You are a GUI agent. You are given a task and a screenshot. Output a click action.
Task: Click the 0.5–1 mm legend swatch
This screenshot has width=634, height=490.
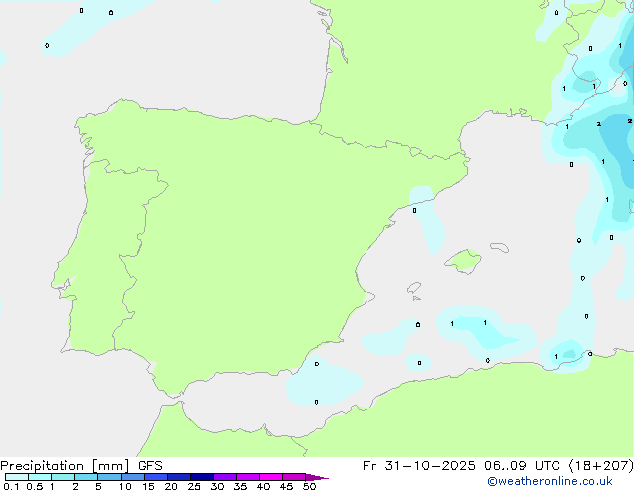[40, 477]
